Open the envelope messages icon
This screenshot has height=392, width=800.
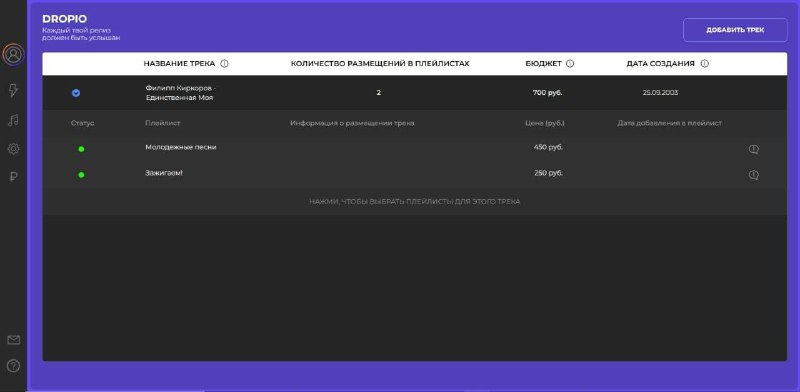tap(14, 340)
